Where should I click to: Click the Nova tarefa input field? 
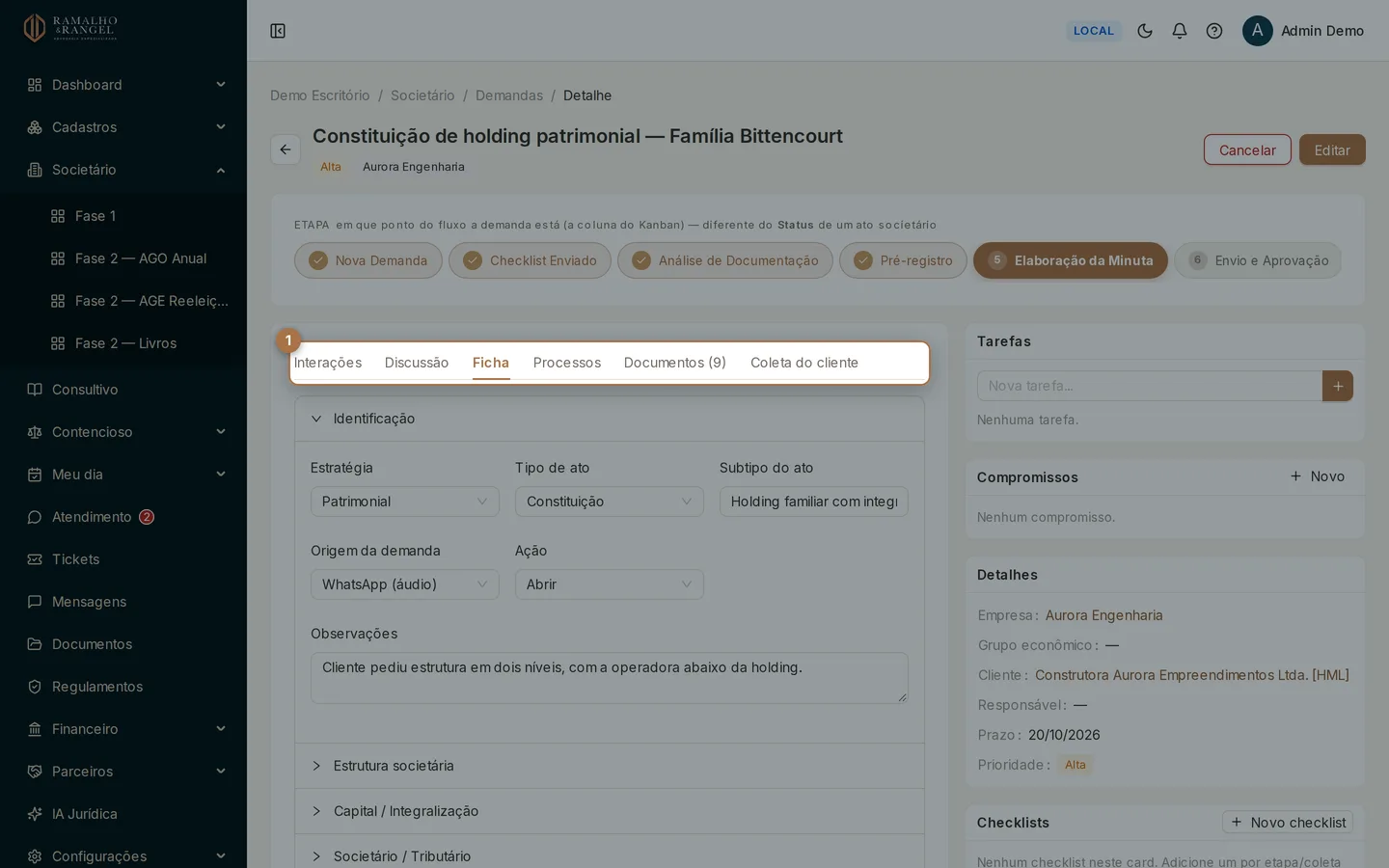[x=1150, y=386]
